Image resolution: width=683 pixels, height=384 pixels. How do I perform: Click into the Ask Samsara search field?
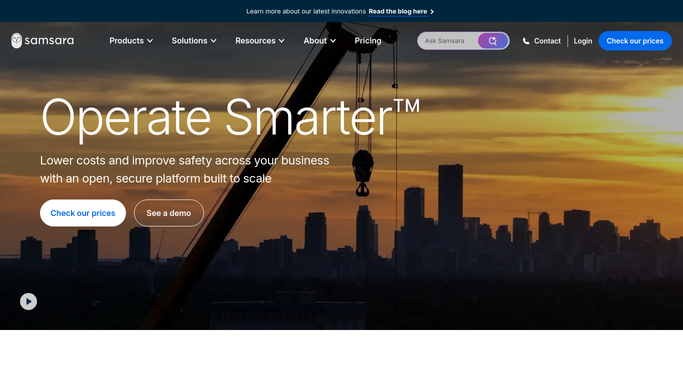(448, 41)
